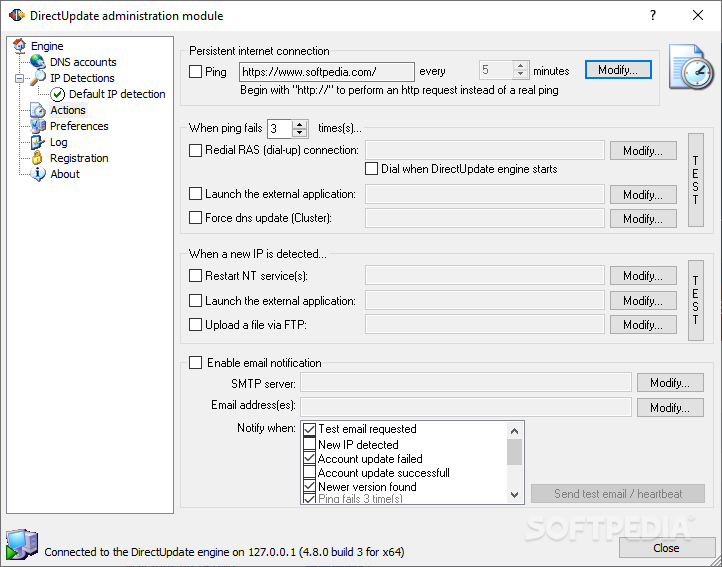Enable Restart NT service(s) checkbox
Image resolution: width=722 pixels, height=567 pixels.
195,275
